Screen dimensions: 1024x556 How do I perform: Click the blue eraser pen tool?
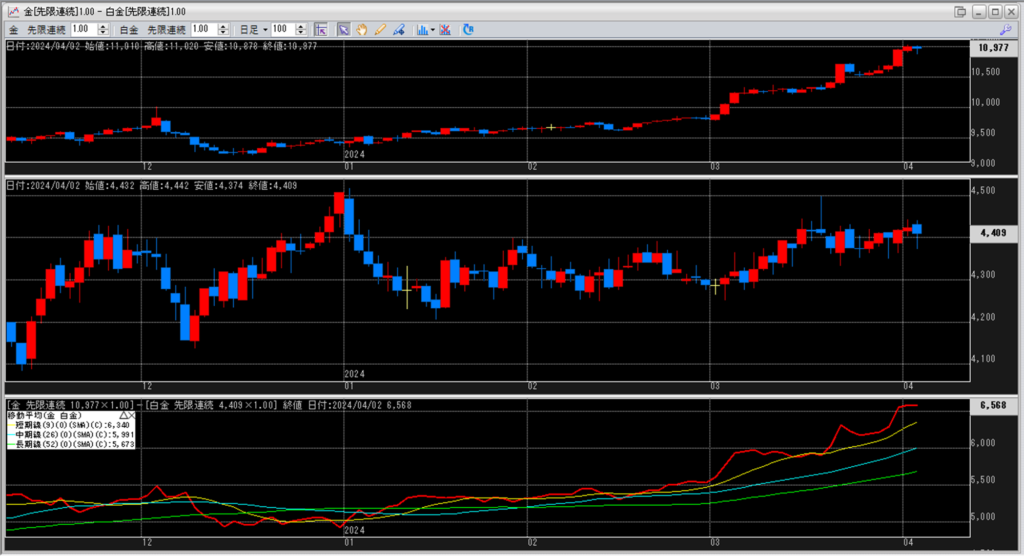[x=397, y=29]
